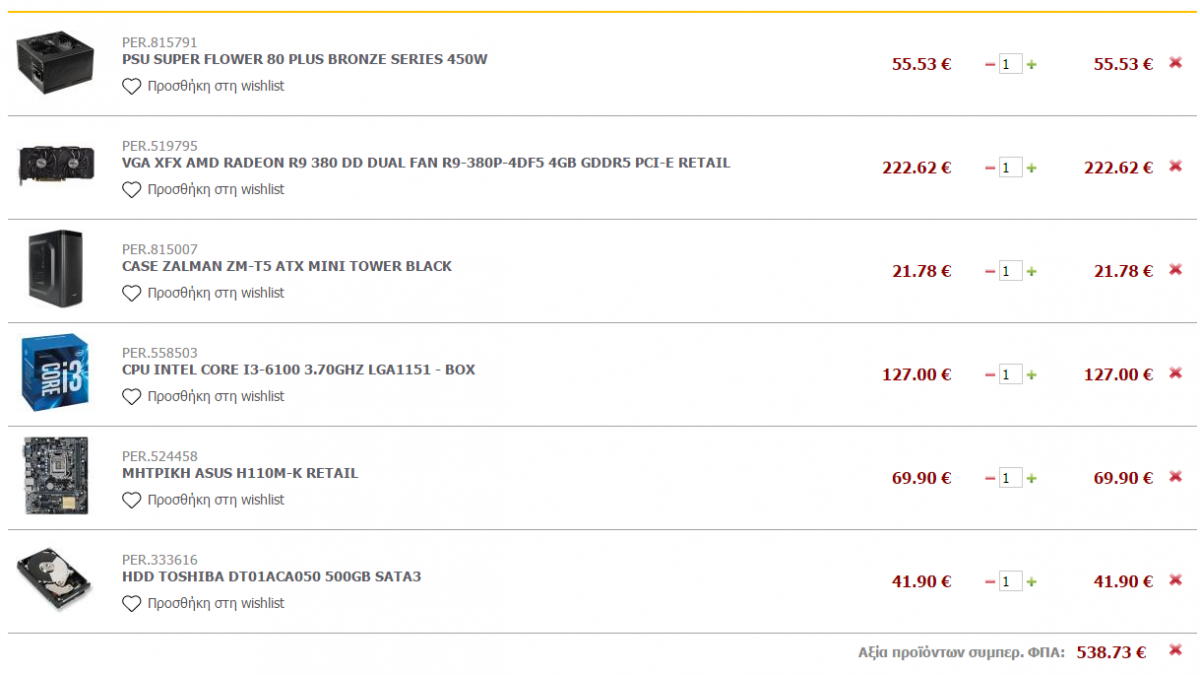Decrease quantity of XFX Radeon graphics card
The width and height of the screenshot is (1200, 675).
(990, 168)
